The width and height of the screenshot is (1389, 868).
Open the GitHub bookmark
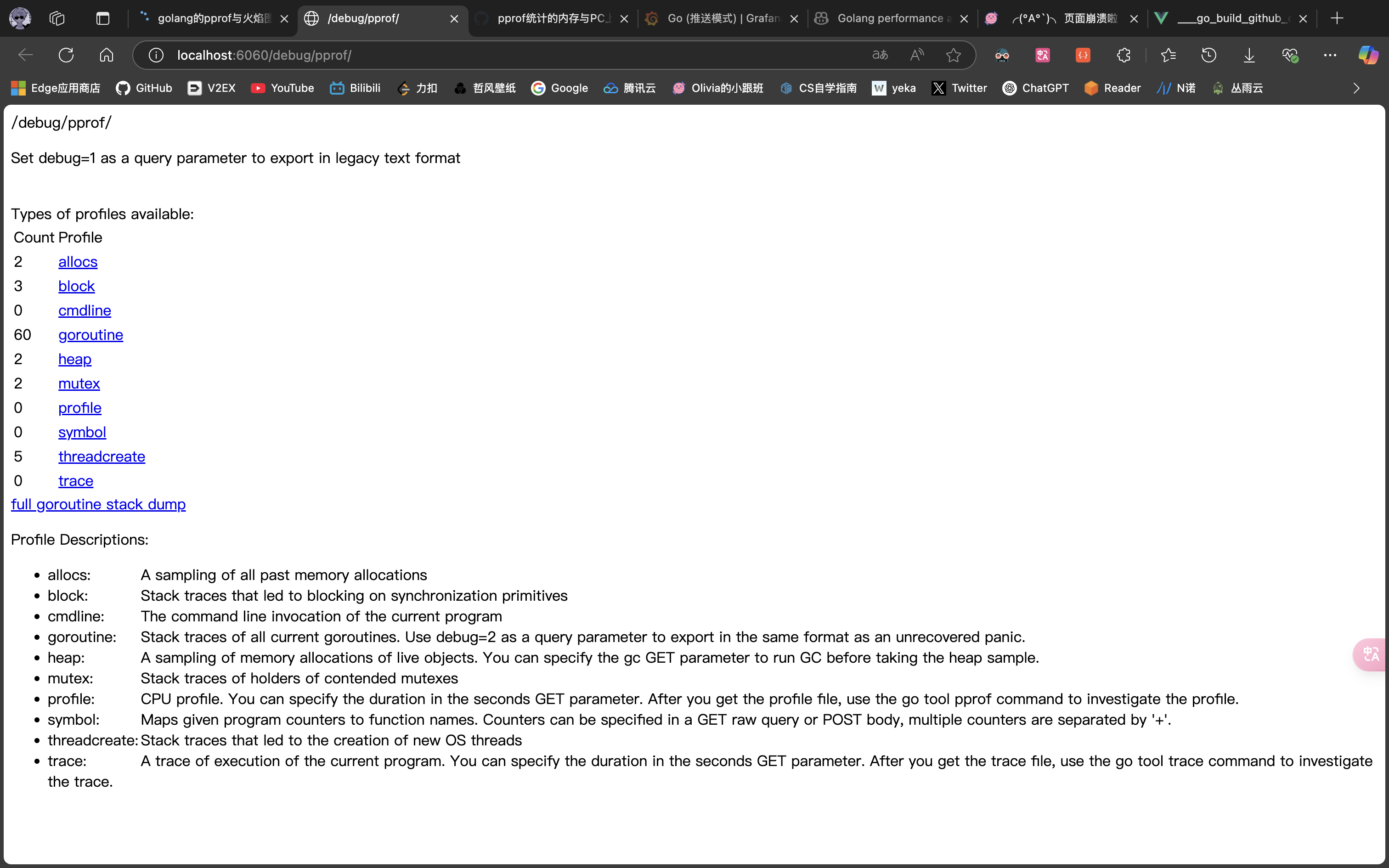[x=144, y=88]
